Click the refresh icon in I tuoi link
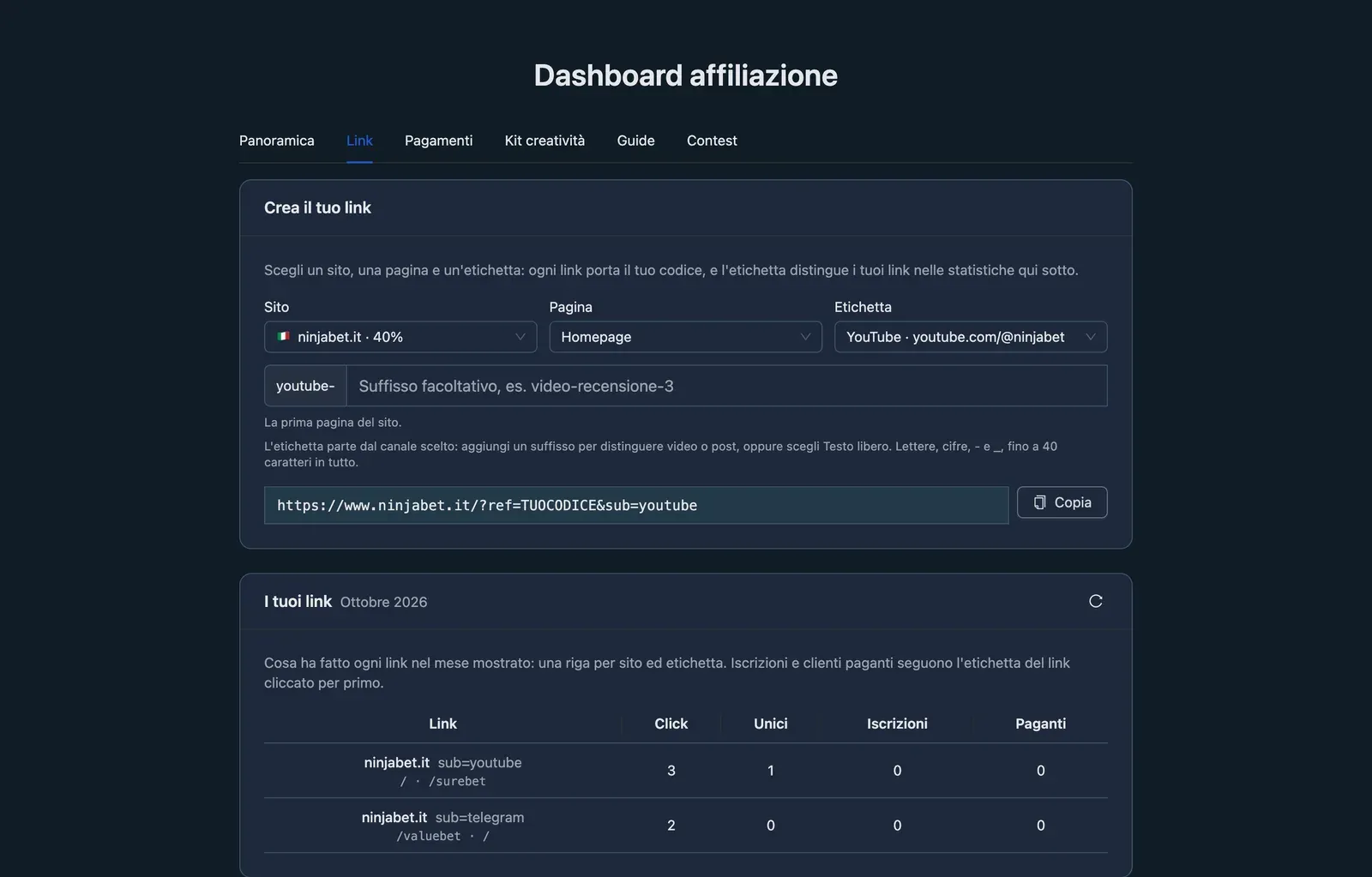1372x877 pixels. 1095,601
